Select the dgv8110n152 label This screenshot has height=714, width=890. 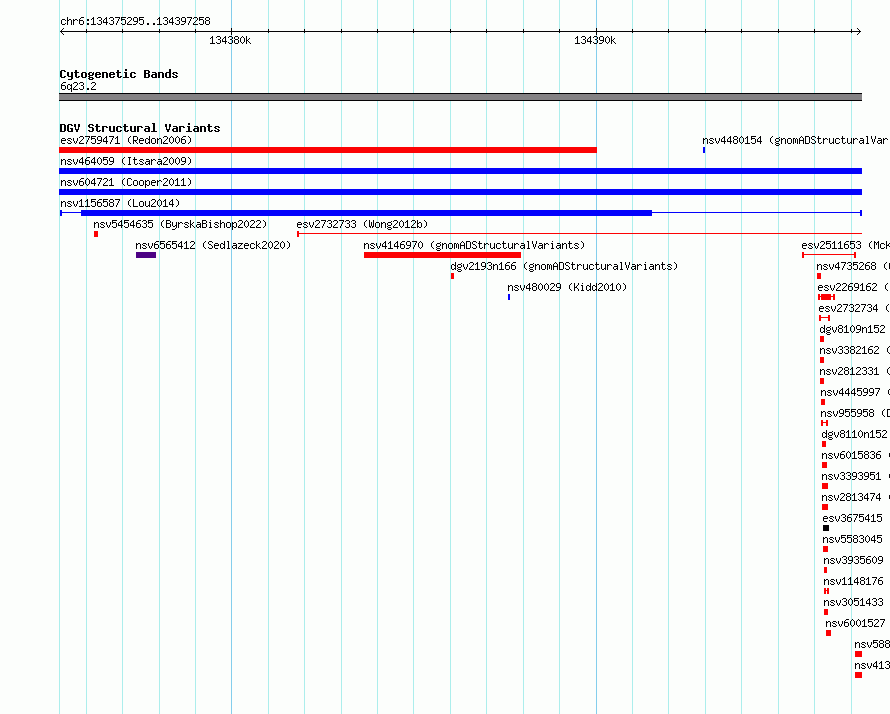(854, 434)
